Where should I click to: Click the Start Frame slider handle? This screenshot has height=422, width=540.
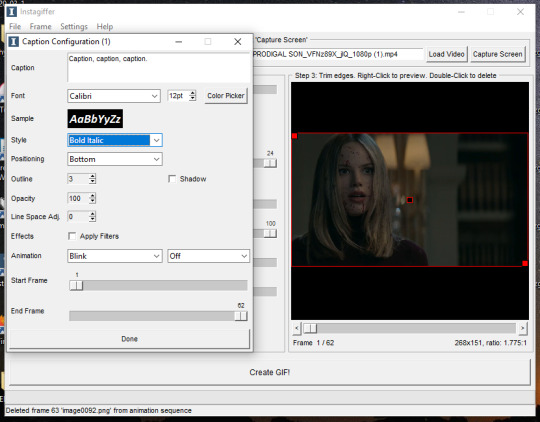[x=76, y=285]
